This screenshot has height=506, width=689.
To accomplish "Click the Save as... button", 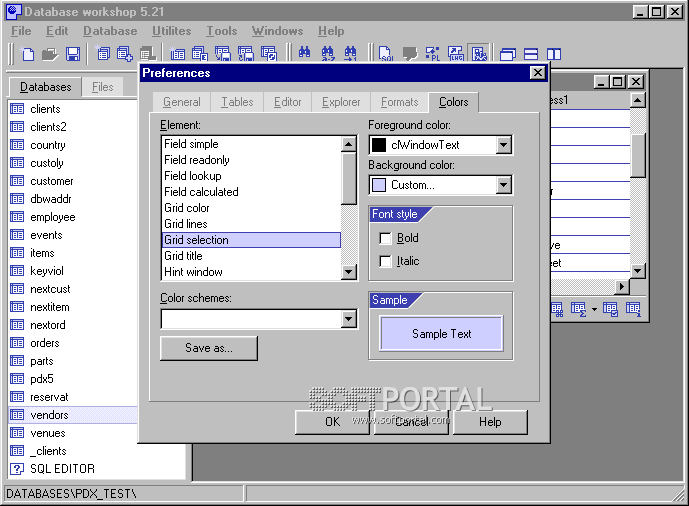I will 209,348.
